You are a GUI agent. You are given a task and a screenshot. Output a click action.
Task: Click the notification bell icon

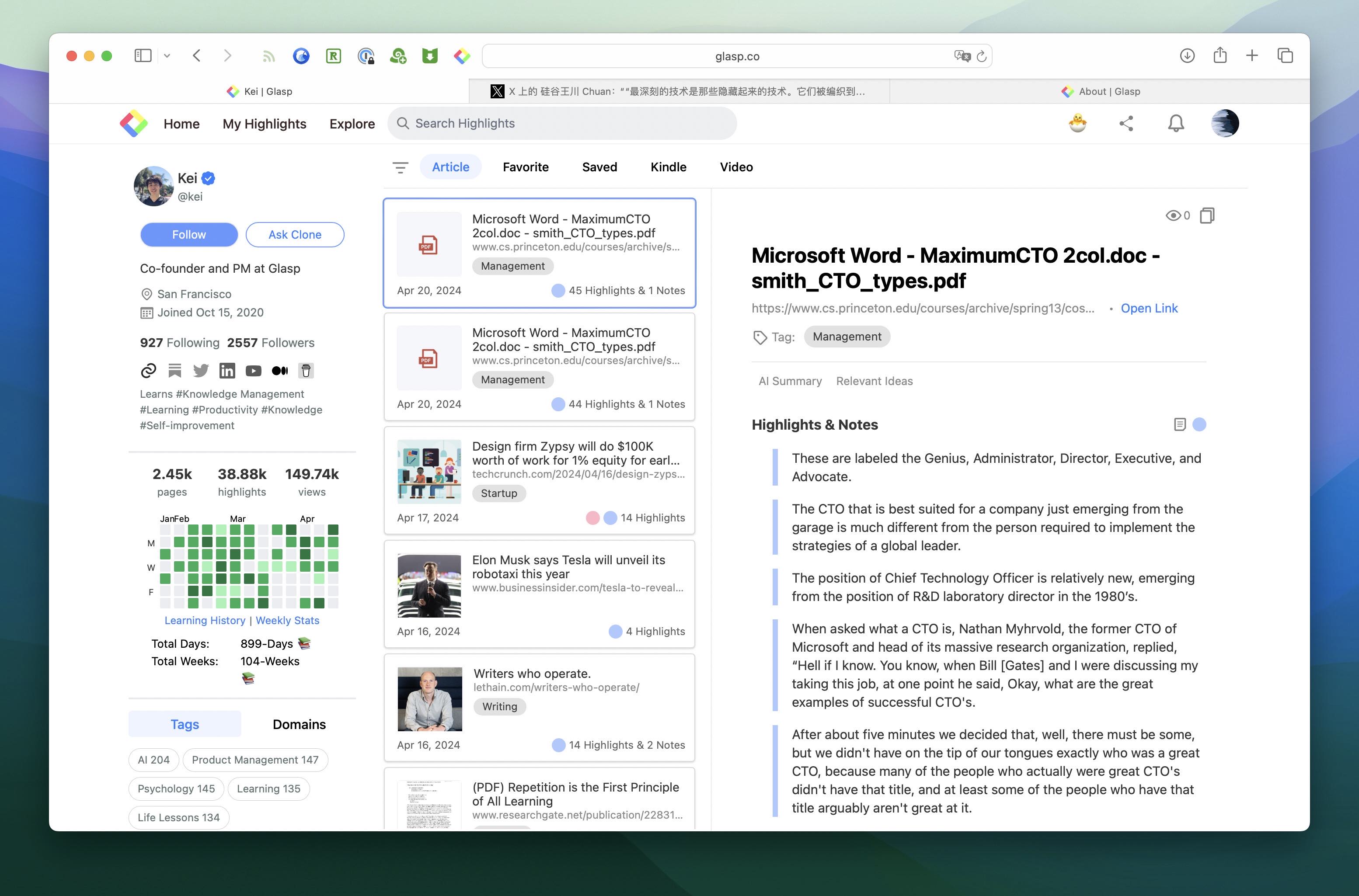pos(1175,123)
